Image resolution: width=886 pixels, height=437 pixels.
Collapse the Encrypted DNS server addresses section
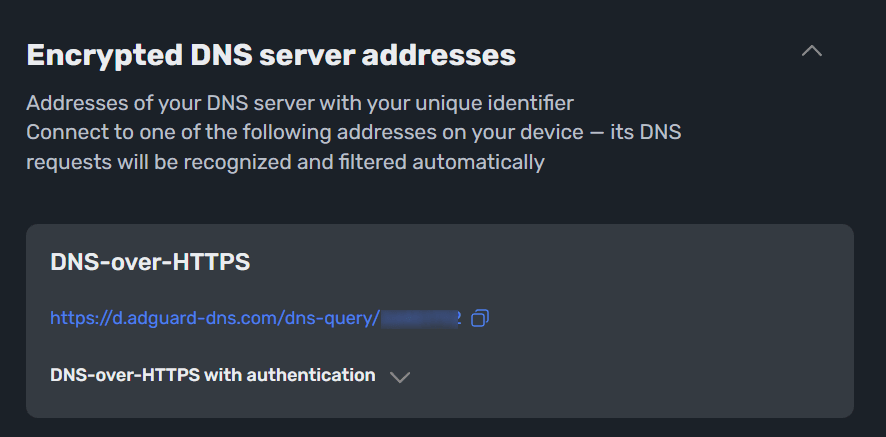coord(812,51)
